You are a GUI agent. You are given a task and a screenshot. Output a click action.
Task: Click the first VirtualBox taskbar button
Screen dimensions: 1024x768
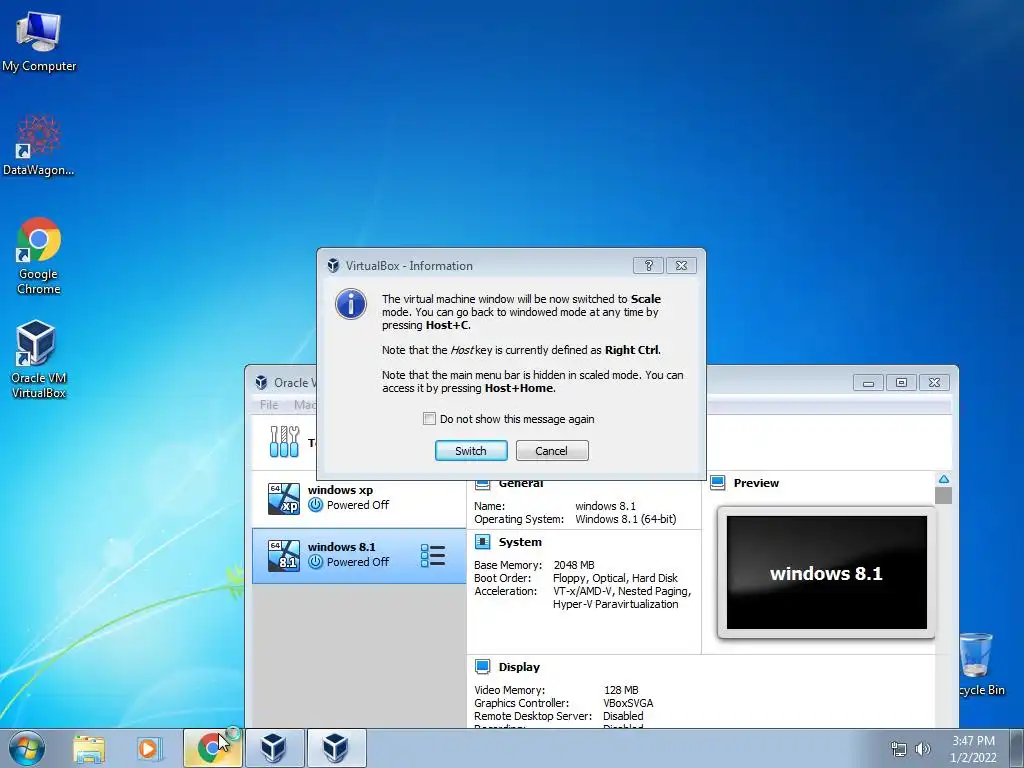click(x=274, y=748)
